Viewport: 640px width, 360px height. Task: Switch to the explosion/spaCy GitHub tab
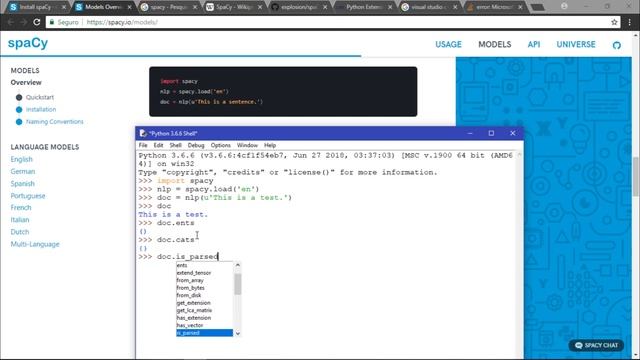coord(300,7)
